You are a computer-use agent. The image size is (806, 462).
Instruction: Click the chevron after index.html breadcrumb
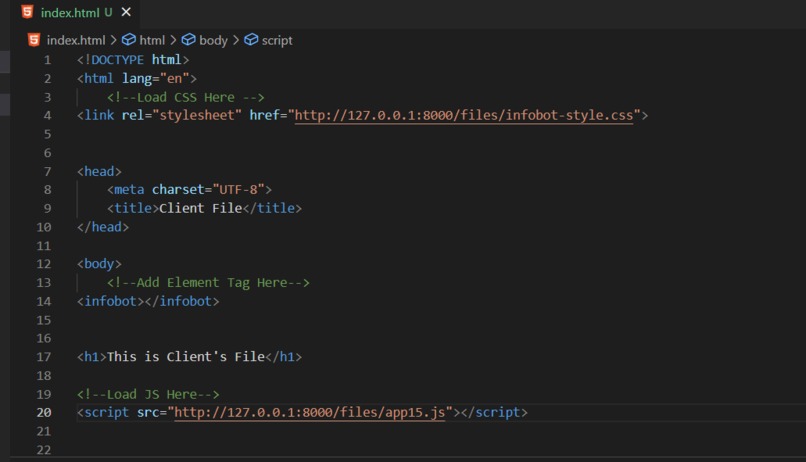point(113,40)
